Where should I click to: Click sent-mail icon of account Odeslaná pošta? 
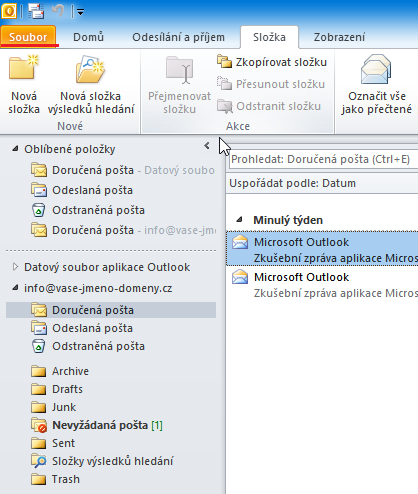click(39, 328)
